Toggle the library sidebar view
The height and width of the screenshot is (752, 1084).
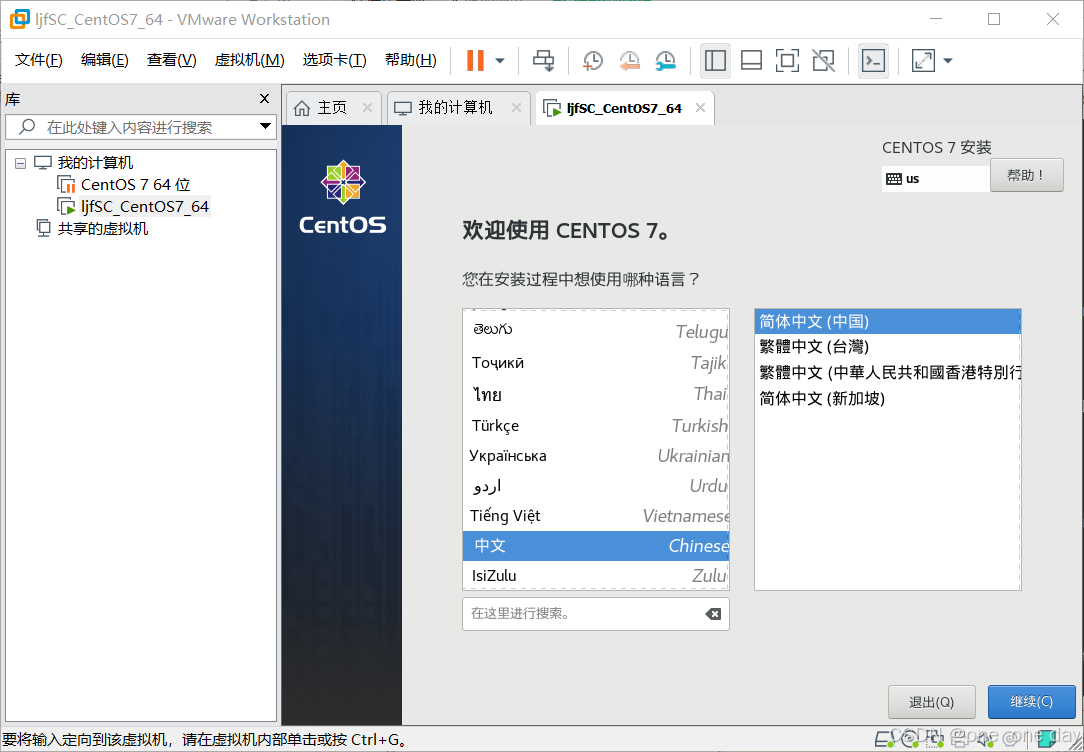click(x=715, y=61)
